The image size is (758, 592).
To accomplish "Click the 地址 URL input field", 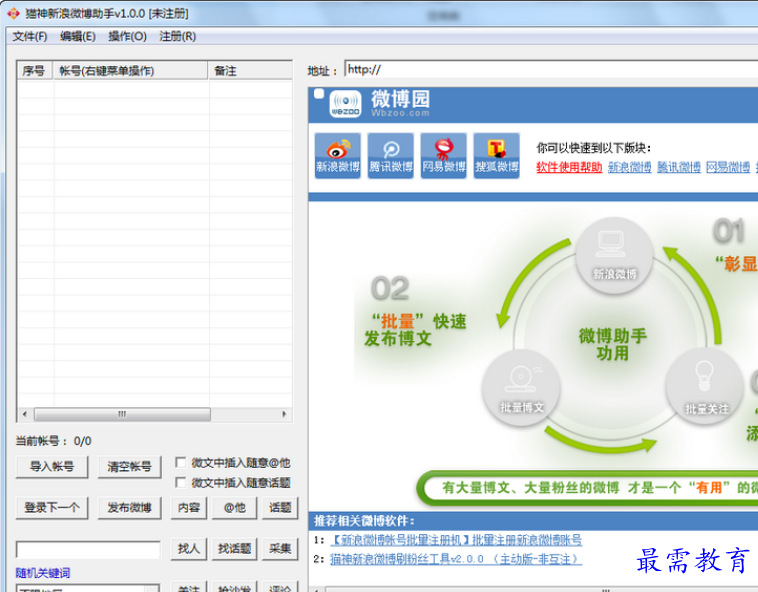I will point(551,70).
